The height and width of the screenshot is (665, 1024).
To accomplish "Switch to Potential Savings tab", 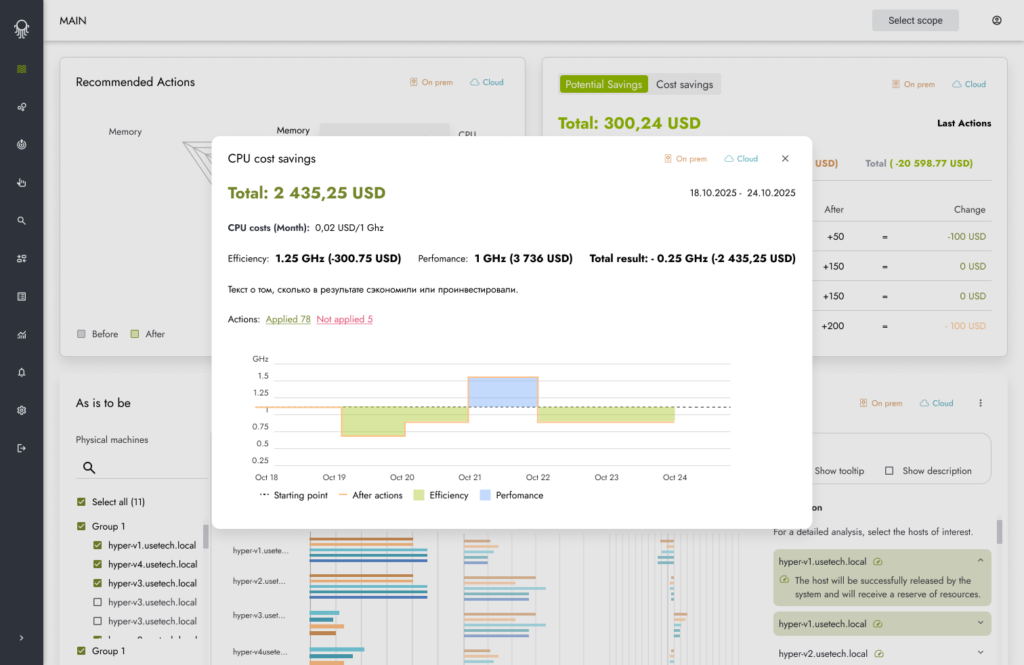I will pos(603,84).
